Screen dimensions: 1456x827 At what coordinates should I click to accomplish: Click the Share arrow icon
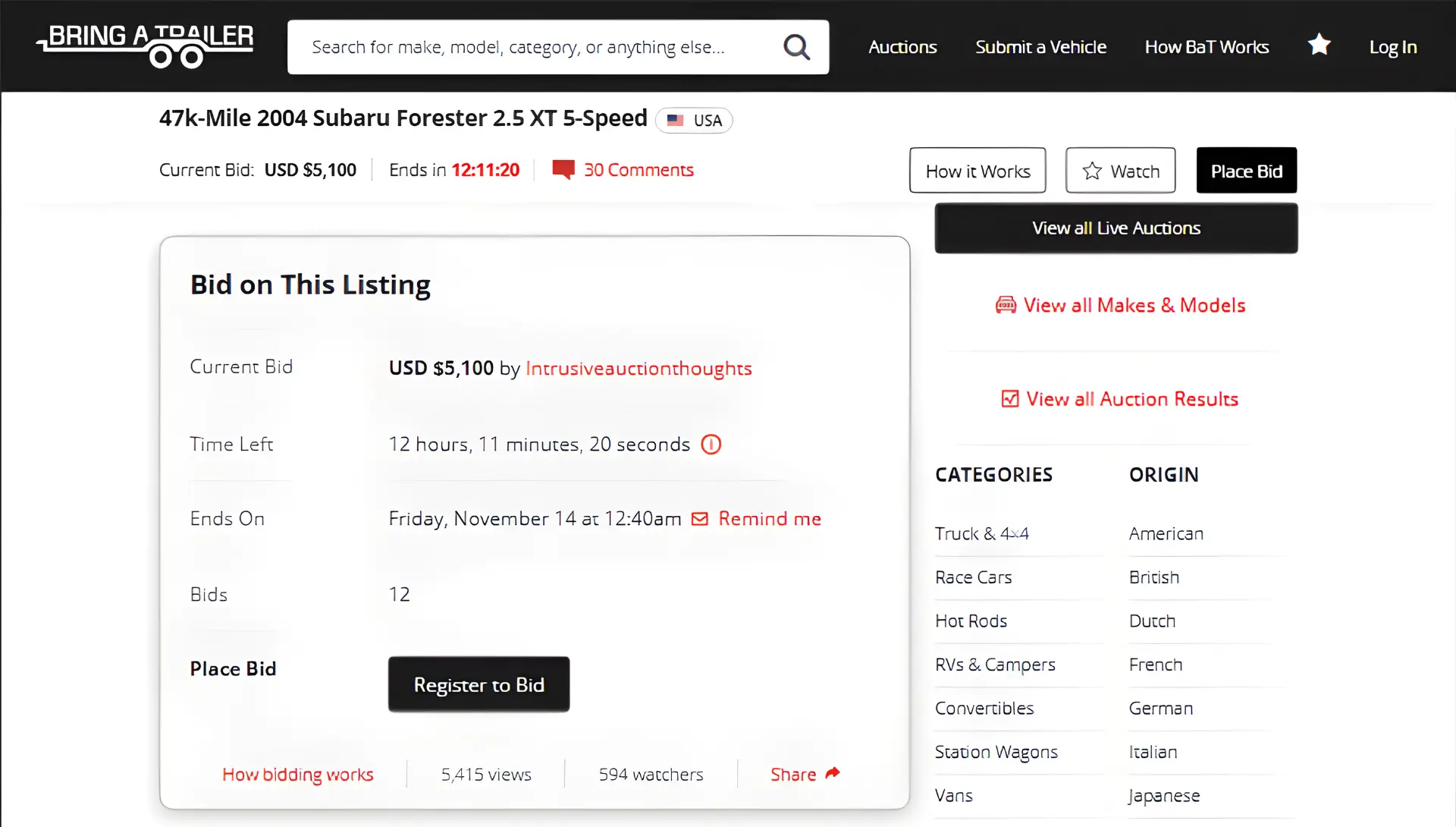833,773
